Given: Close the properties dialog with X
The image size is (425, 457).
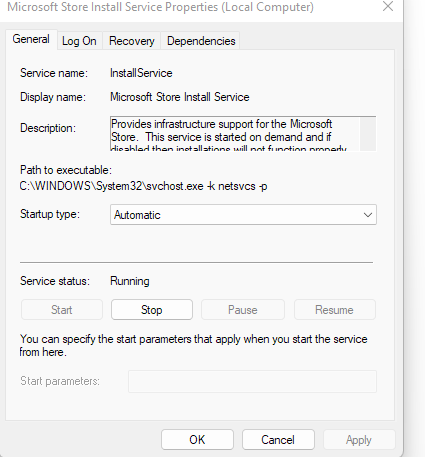Looking at the screenshot, I should coord(388,6).
